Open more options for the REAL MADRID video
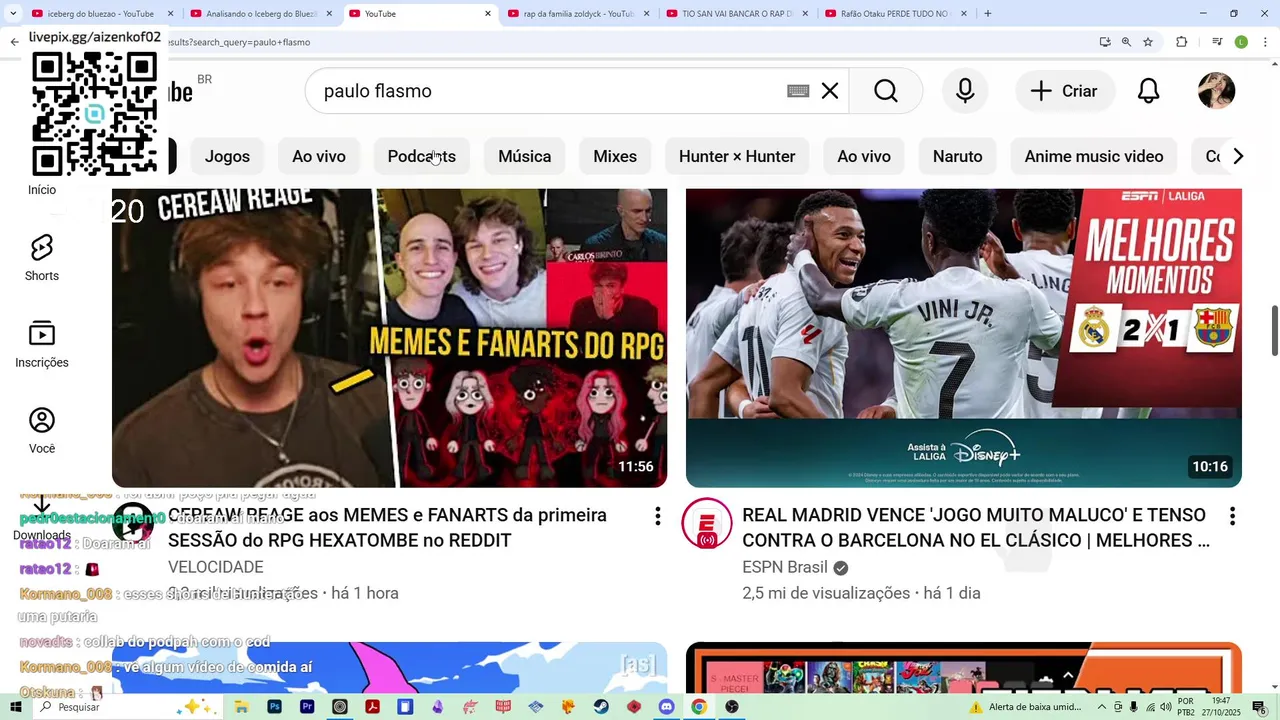Viewport: 1280px width, 720px height. 1232,516
